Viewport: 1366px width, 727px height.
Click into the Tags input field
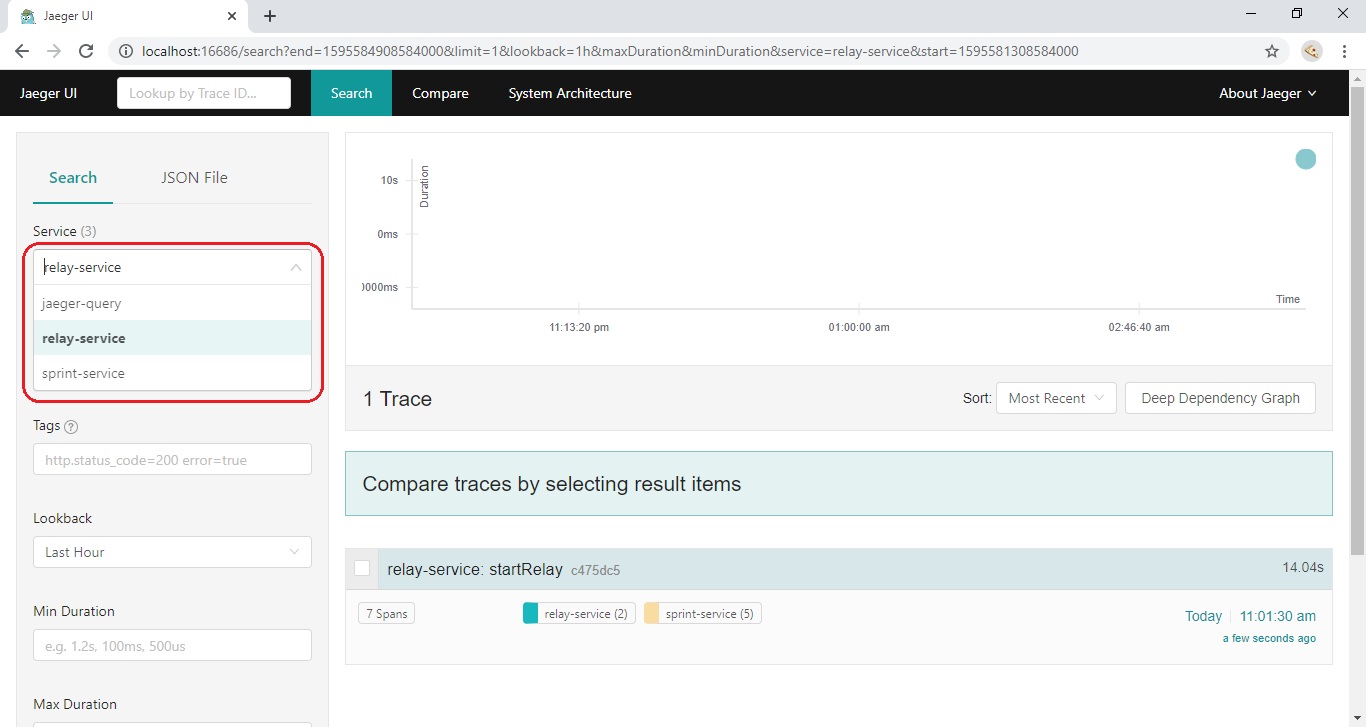(x=172, y=460)
